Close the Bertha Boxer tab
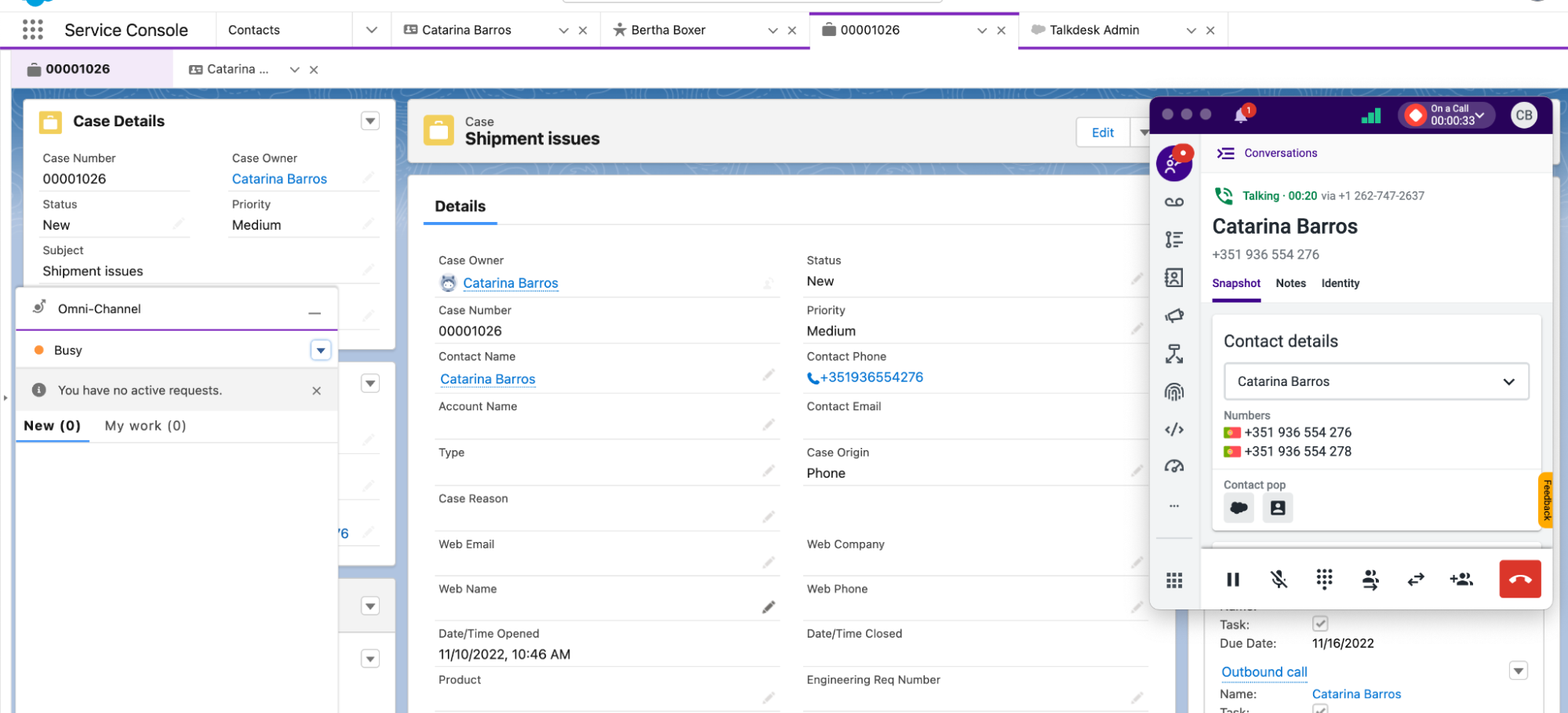This screenshot has width=1568, height=713. click(x=792, y=31)
